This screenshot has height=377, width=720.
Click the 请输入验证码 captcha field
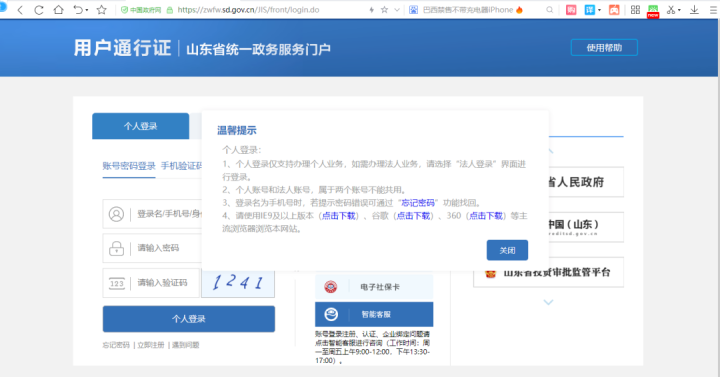pos(151,283)
